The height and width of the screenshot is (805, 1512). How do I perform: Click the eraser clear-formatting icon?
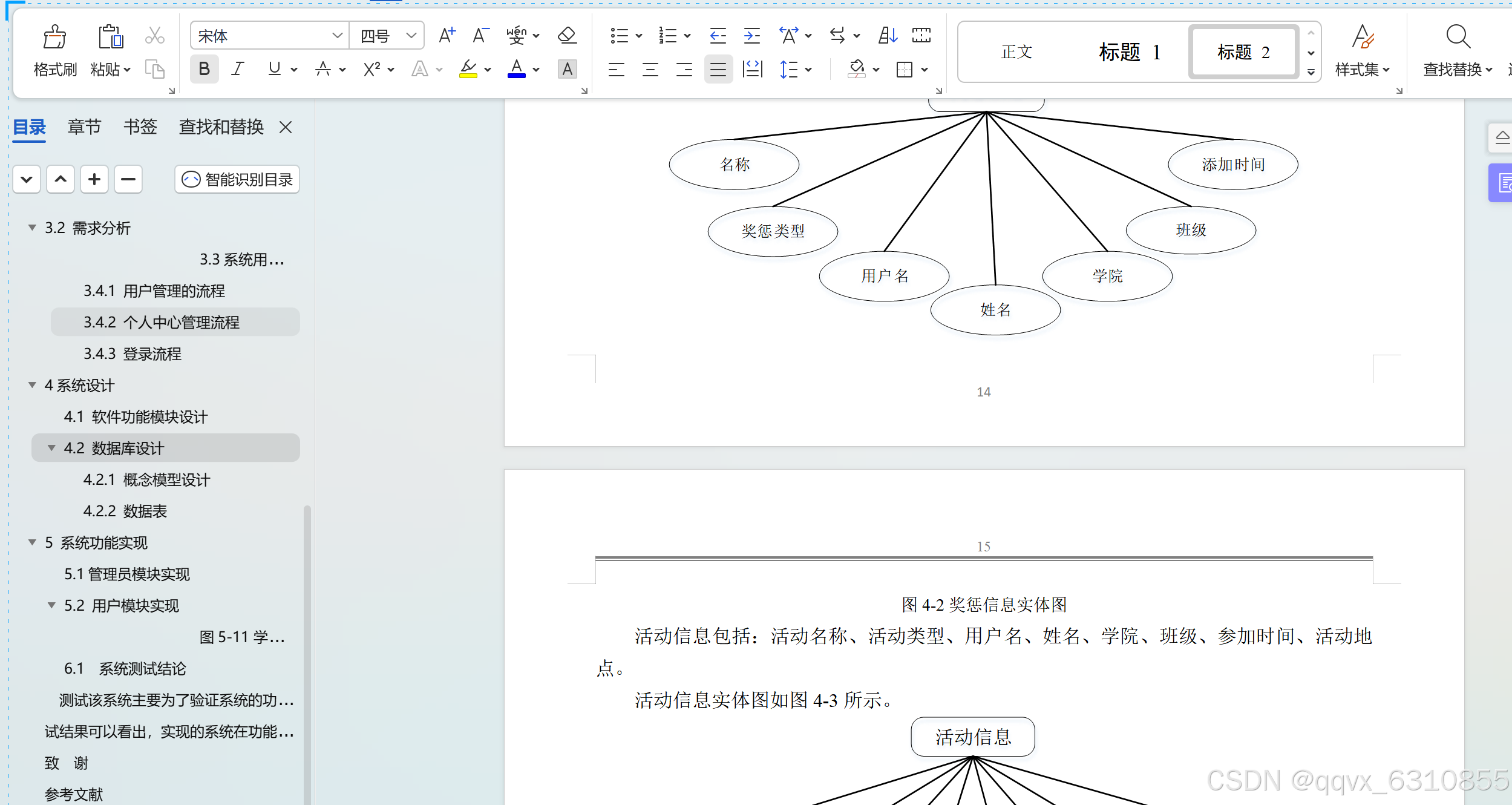tap(566, 36)
